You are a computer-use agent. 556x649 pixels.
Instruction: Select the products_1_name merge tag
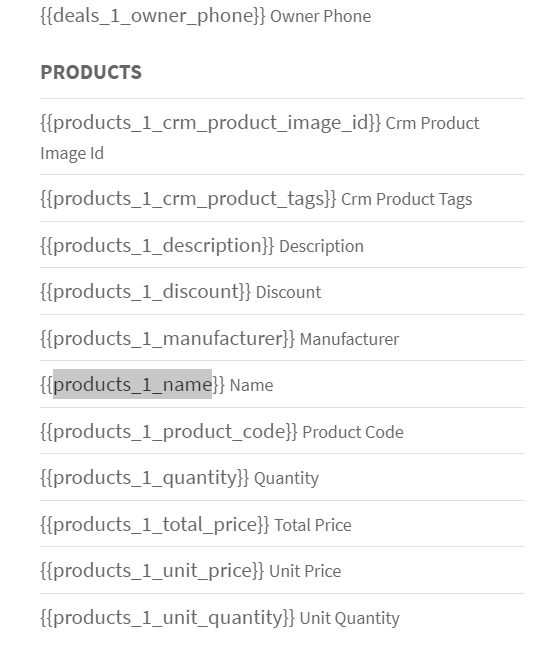(132, 385)
